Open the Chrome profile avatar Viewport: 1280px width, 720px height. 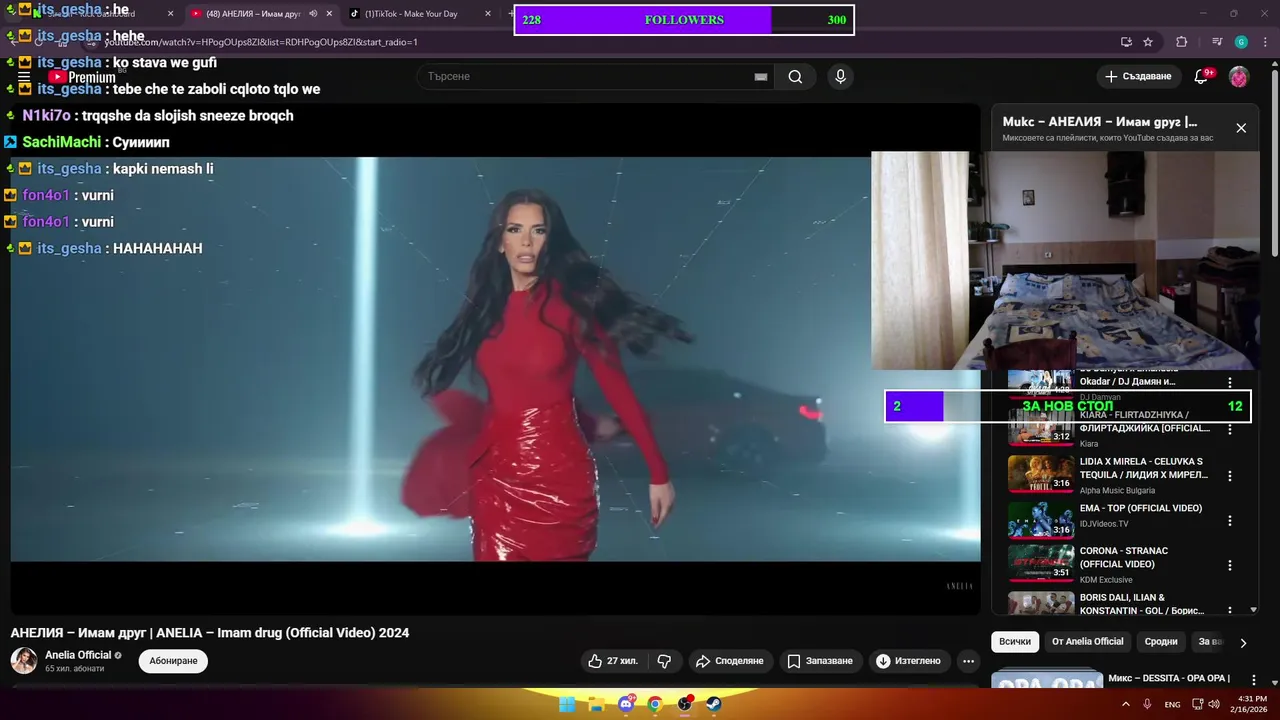(1241, 42)
